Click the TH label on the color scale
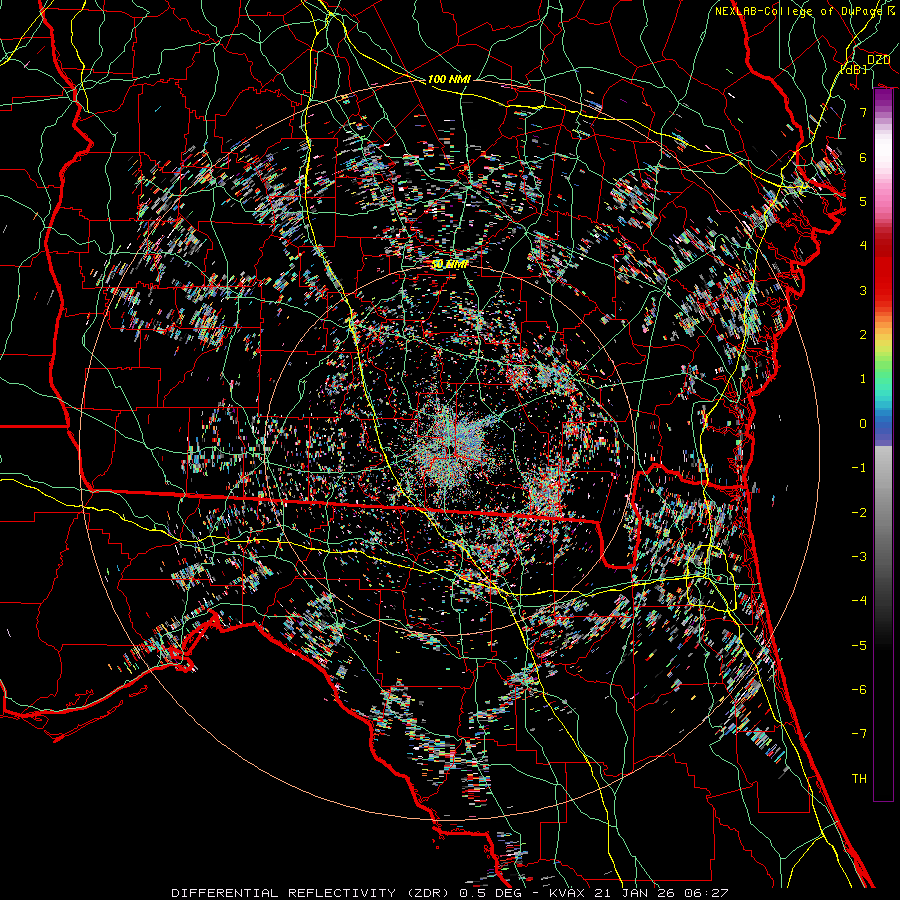900x900 pixels. pyautogui.click(x=859, y=779)
